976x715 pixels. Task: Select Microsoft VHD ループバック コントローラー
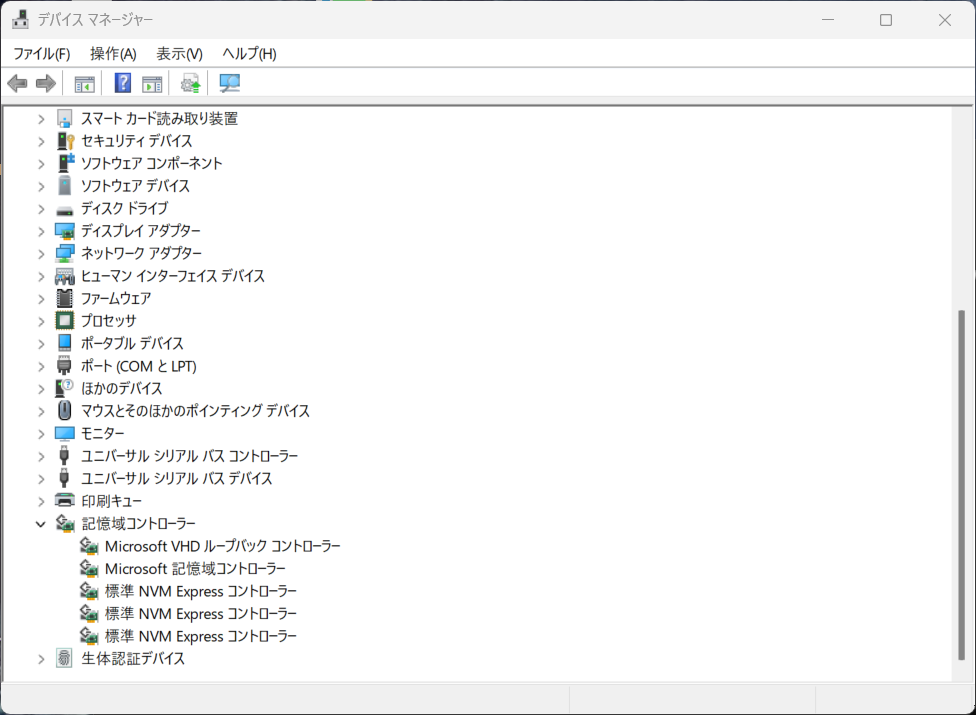point(222,547)
